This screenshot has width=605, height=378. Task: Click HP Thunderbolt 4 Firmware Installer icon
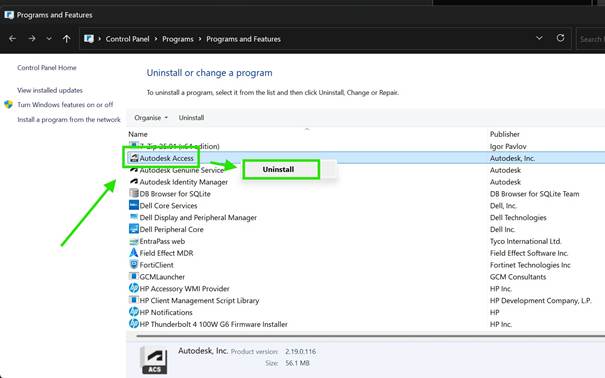pyautogui.click(x=134, y=324)
